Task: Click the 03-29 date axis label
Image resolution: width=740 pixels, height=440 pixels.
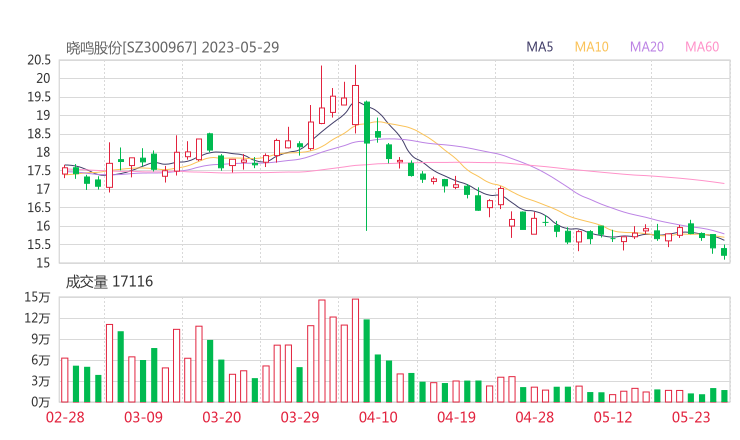Action: coord(300,417)
